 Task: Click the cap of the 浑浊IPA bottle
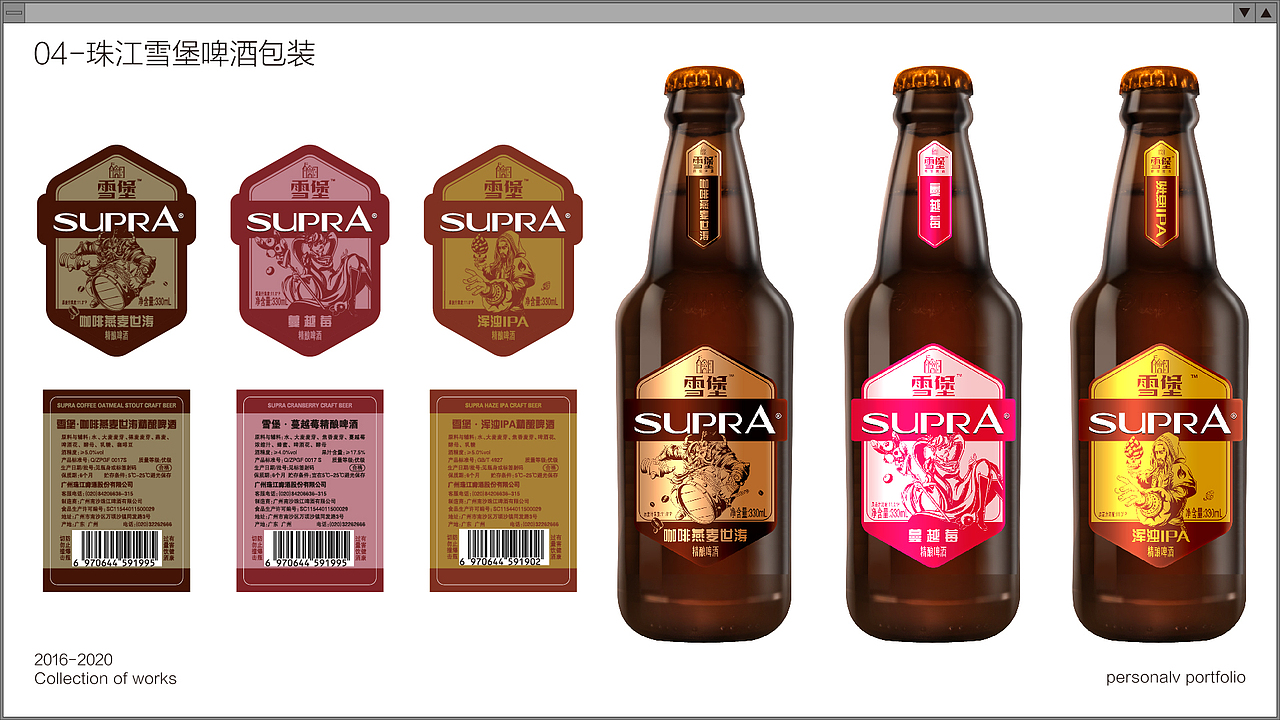point(1159,80)
